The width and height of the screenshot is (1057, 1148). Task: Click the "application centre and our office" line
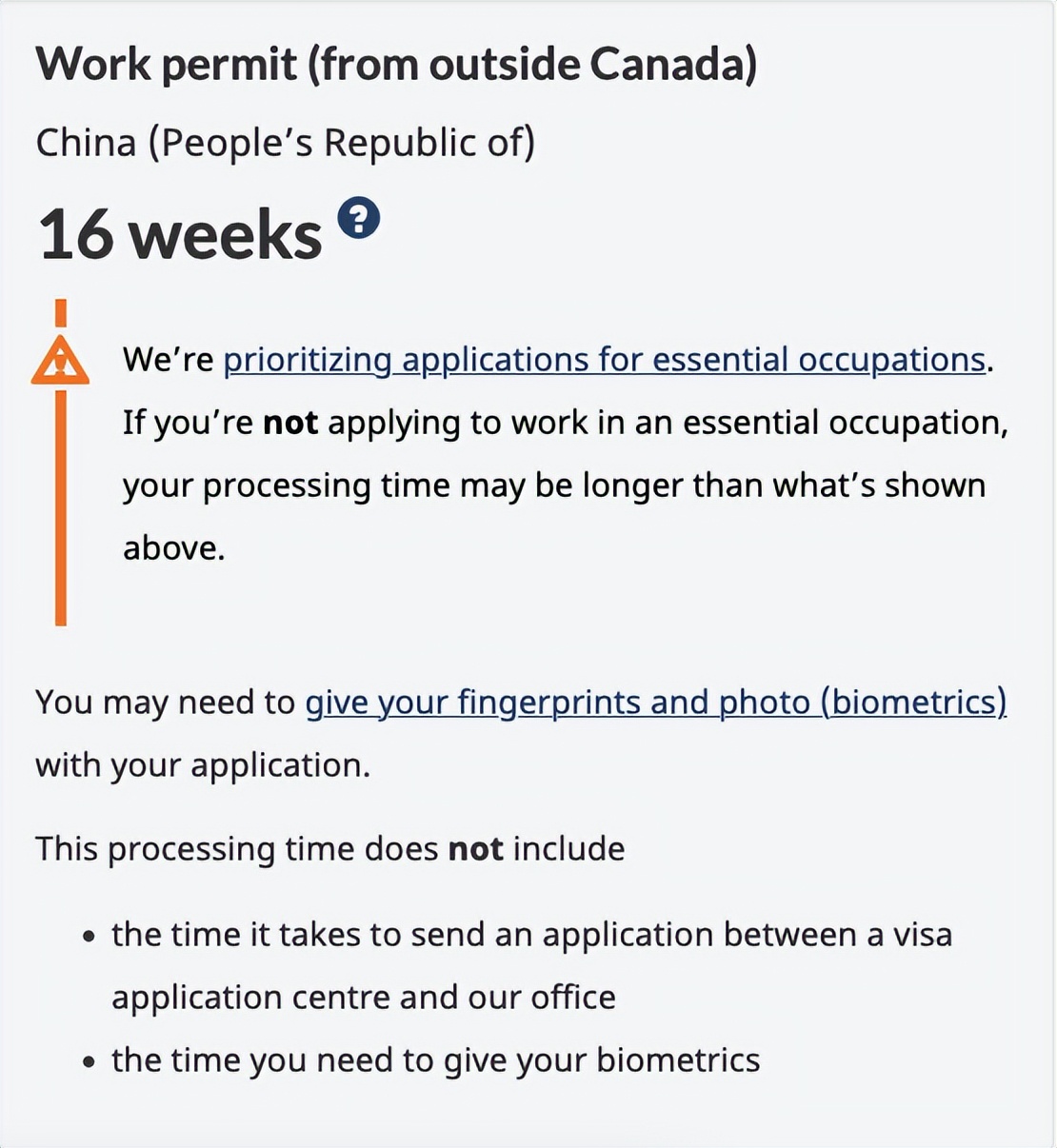tap(363, 998)
